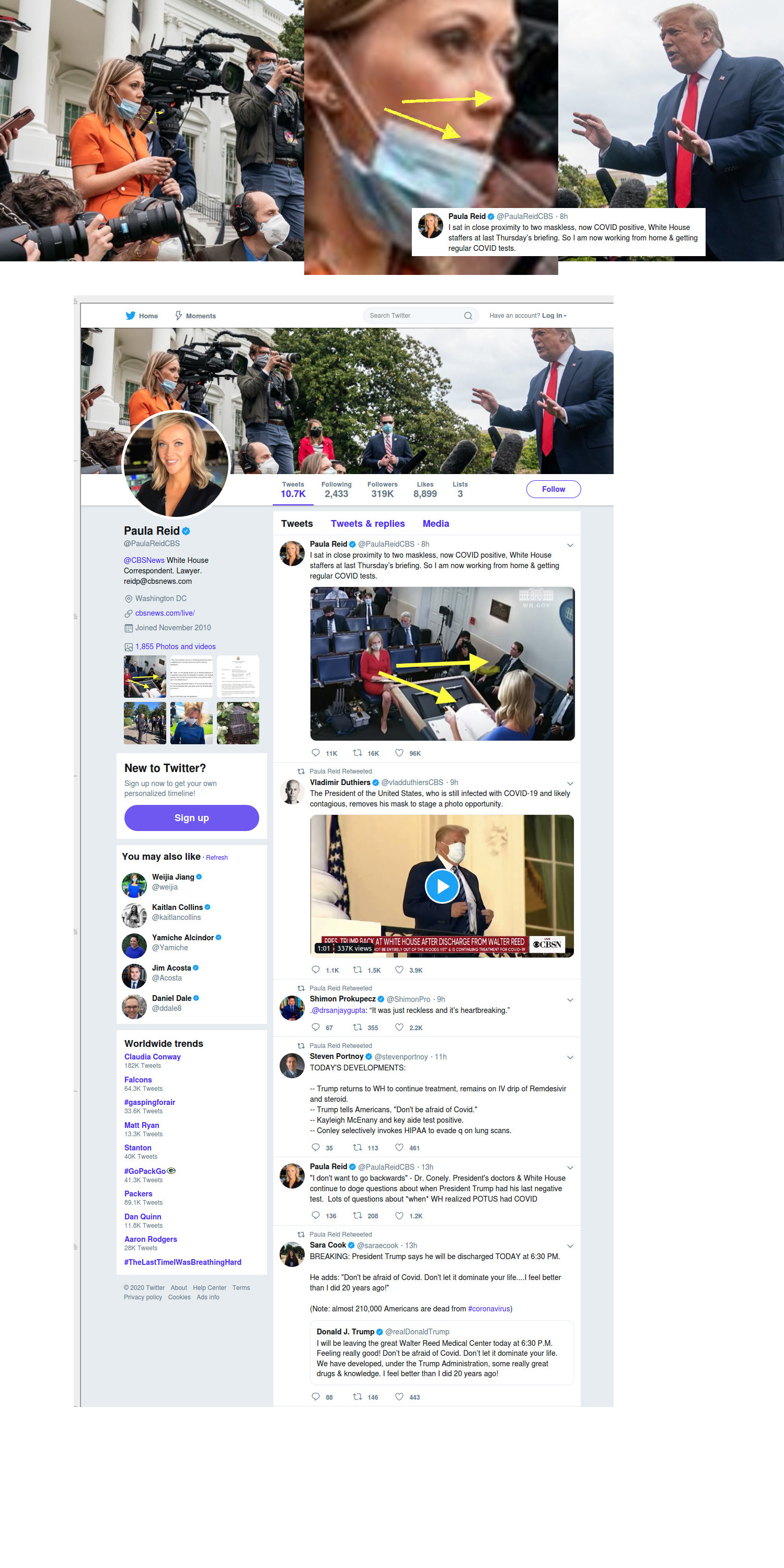This screenshot has width=784, height=1568.
Task: Click the Twitter bird Home icon
Action: (130, 315)
